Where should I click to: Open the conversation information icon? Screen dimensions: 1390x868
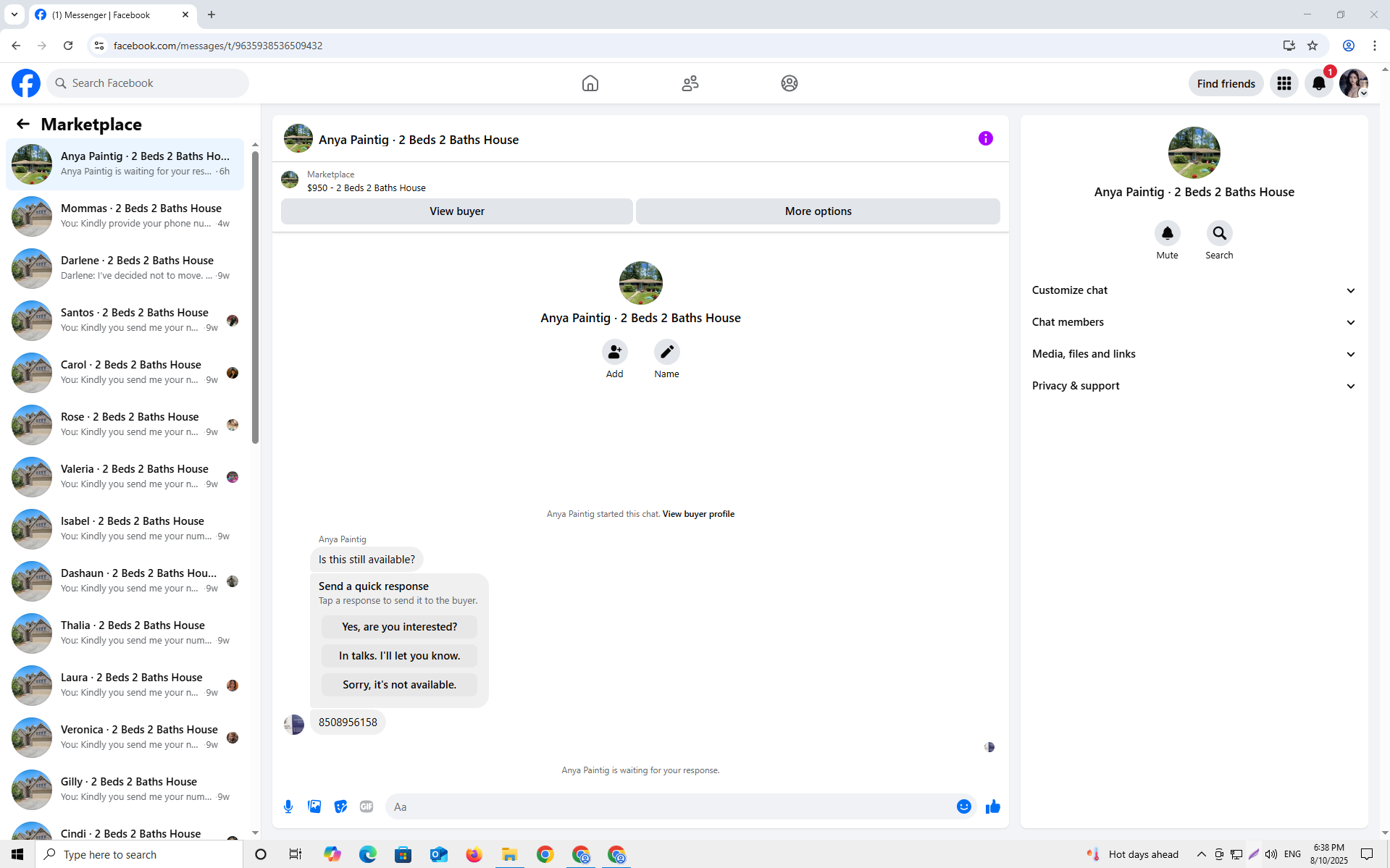tap(985, 138)
